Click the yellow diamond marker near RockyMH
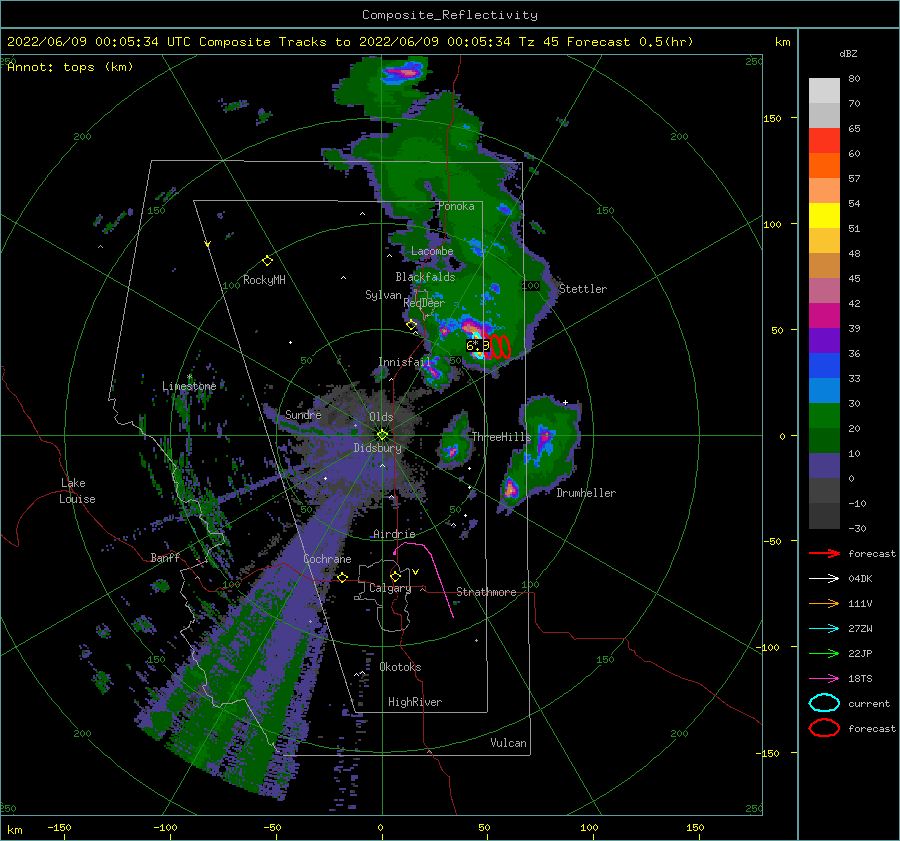900x841 pixels. (x=267, y=261)
